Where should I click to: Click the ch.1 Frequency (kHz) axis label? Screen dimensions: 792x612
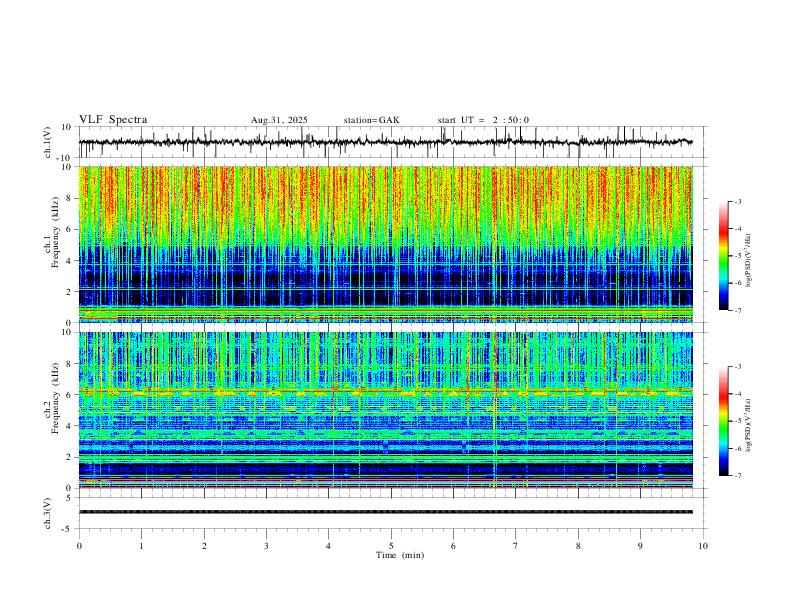52,244
